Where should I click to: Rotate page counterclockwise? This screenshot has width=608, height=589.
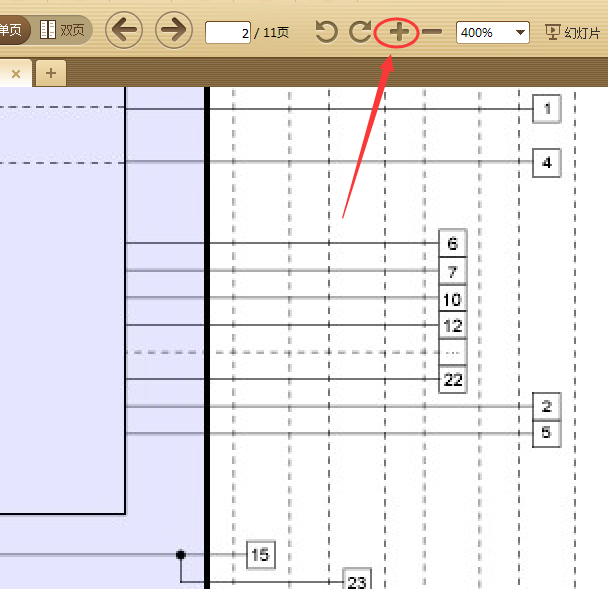(x=326, y=32)
